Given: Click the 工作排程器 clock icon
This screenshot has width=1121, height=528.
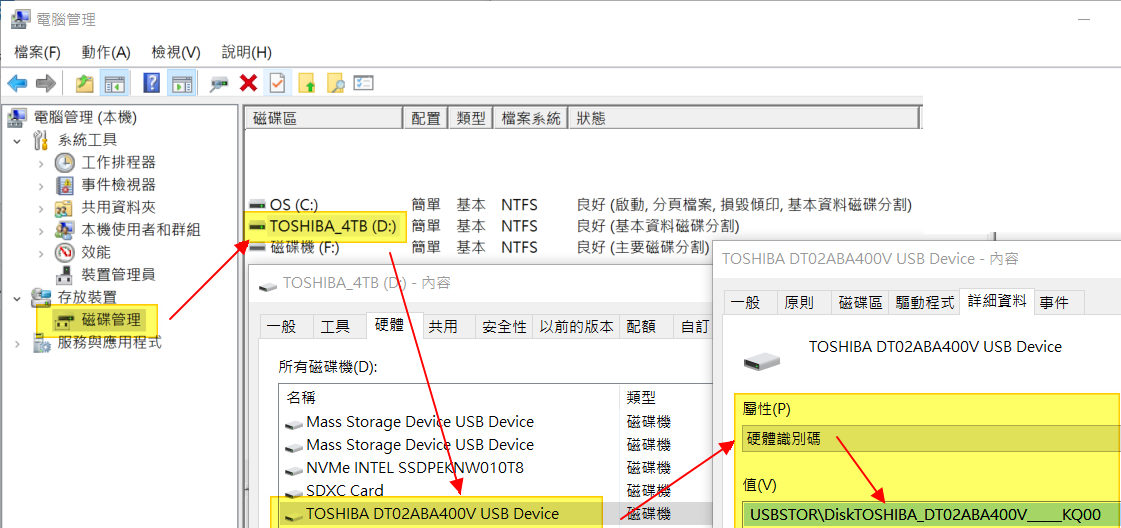Looking at the screenshot, I should tap(64, 163).
